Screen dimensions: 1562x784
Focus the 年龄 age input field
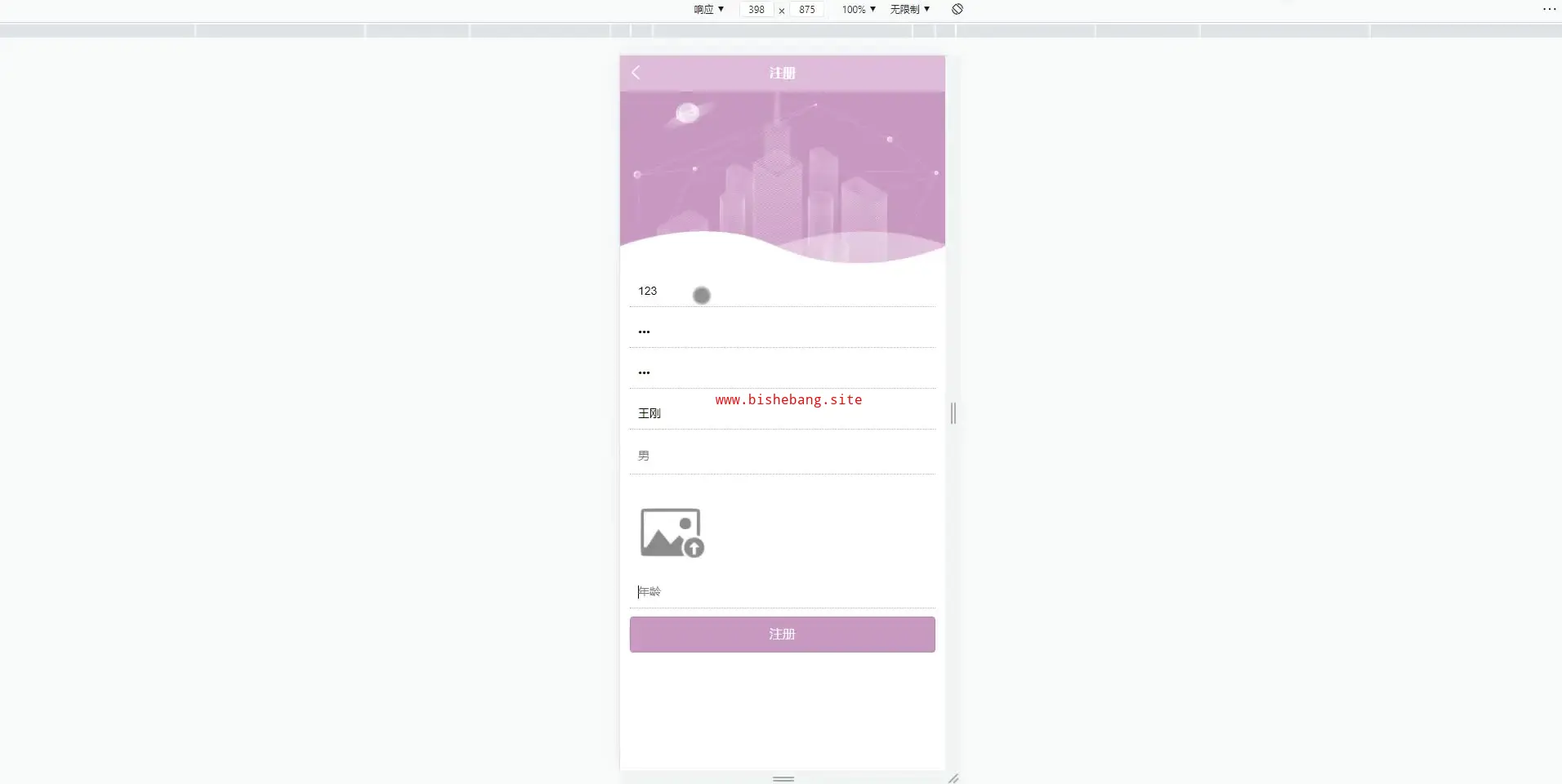tap(782, 591)
